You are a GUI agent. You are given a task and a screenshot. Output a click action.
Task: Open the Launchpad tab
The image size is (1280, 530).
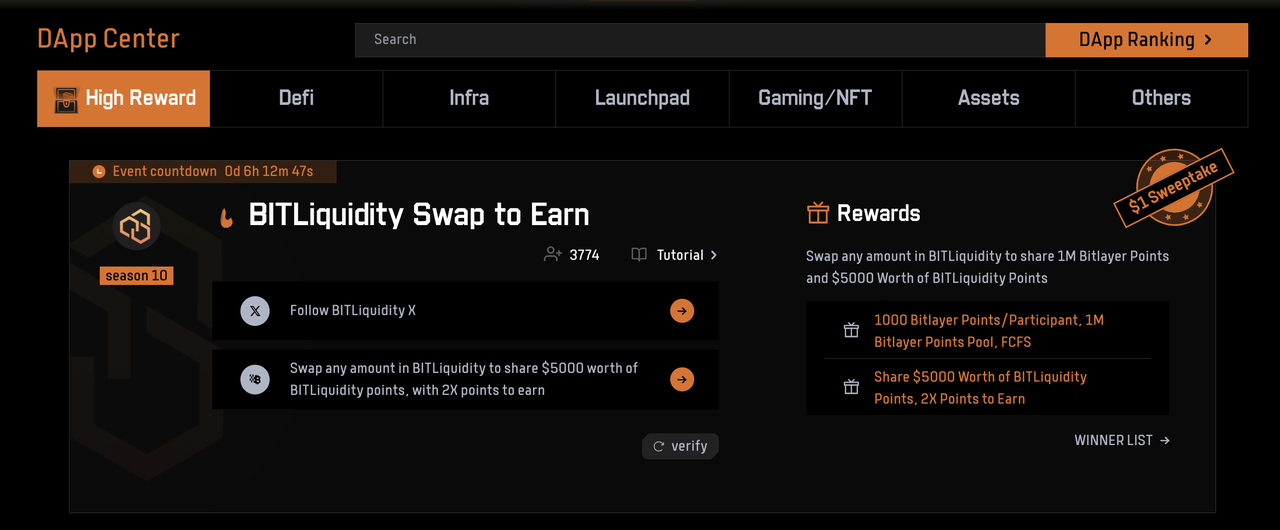pyautogui.click(x=642, y=98)
